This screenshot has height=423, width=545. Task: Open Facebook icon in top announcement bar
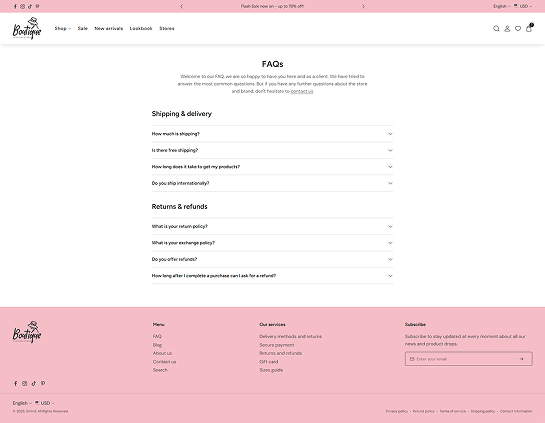pos(15,6)
